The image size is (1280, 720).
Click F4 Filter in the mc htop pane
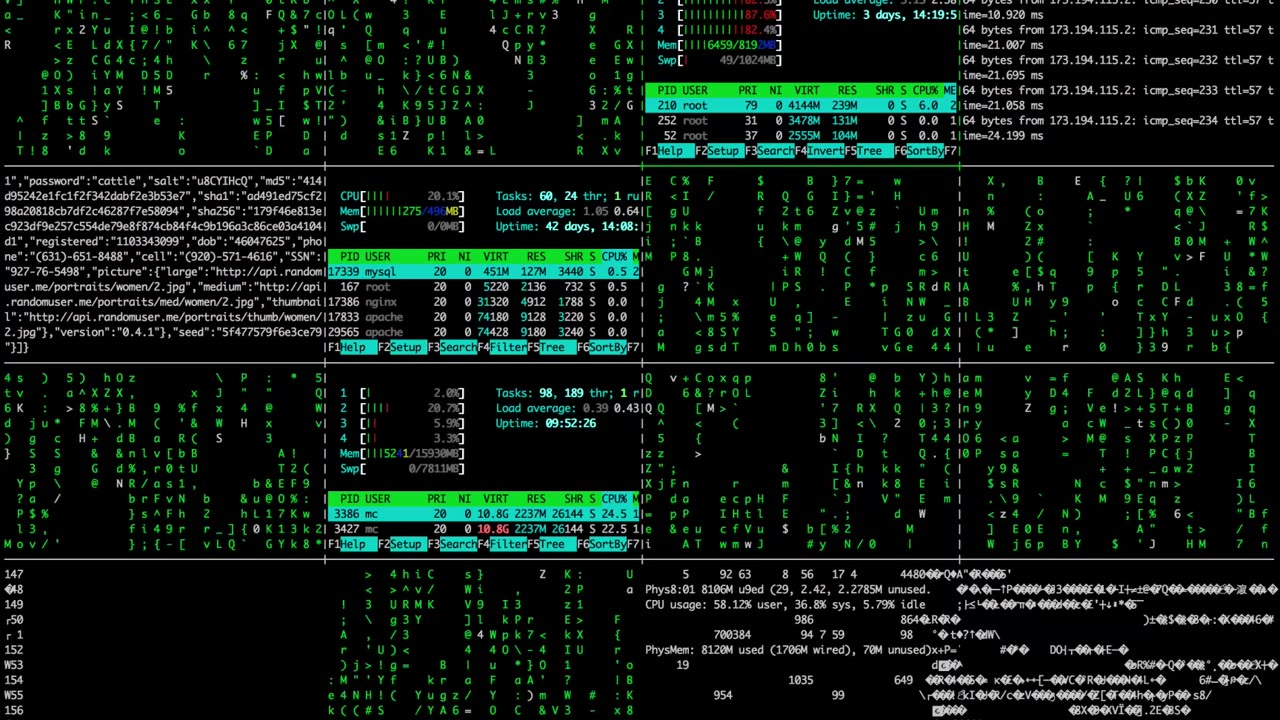click(503, 544)
